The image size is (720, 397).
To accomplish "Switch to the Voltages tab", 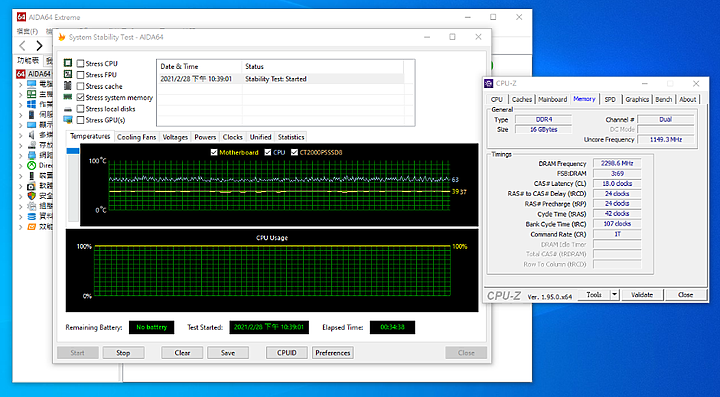I will [175, 137].
